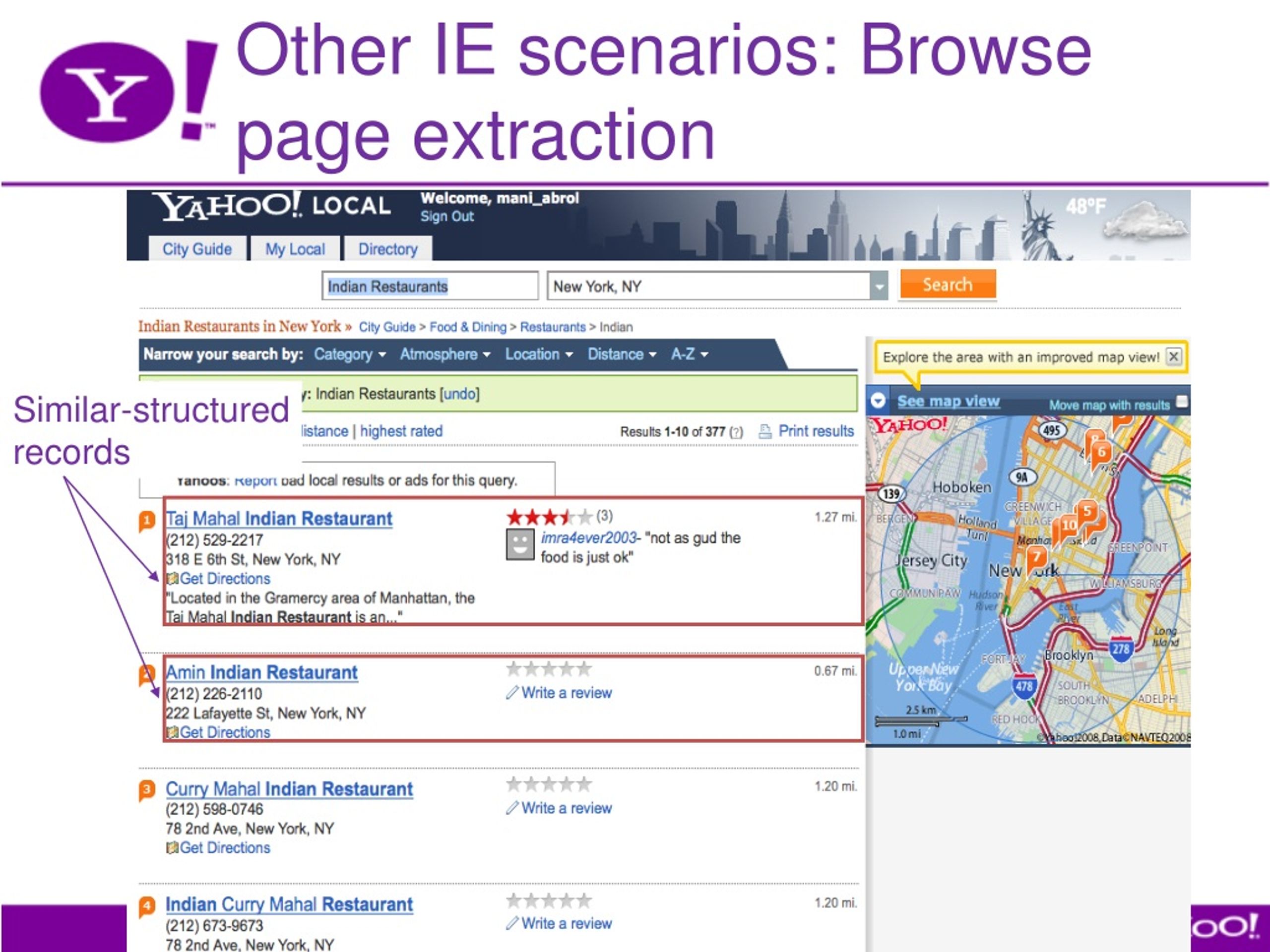This screenshot has width=1270, height=952.
Task: Get Directions to Amin Indian Restaurant
Action: point(225,732)
